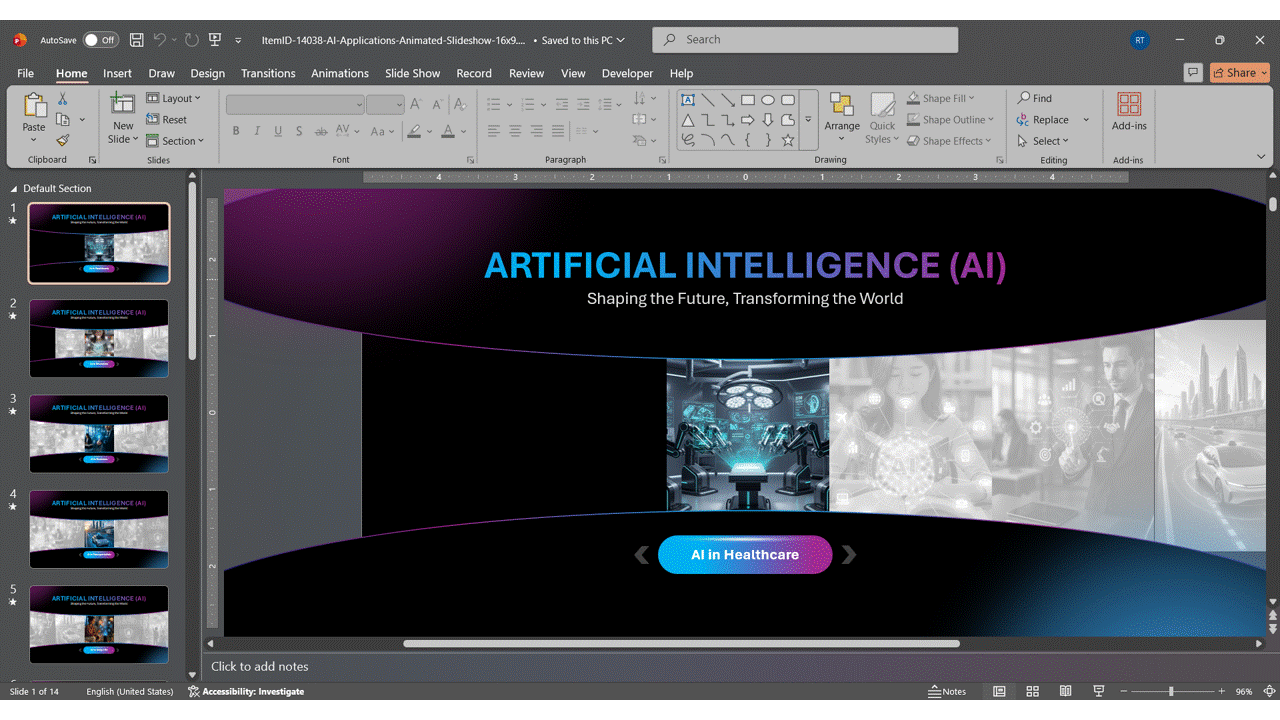The height and width of the screenshot is (720, 1280).
Task: Switch to the Developer tab
Action: click(627, 73)
